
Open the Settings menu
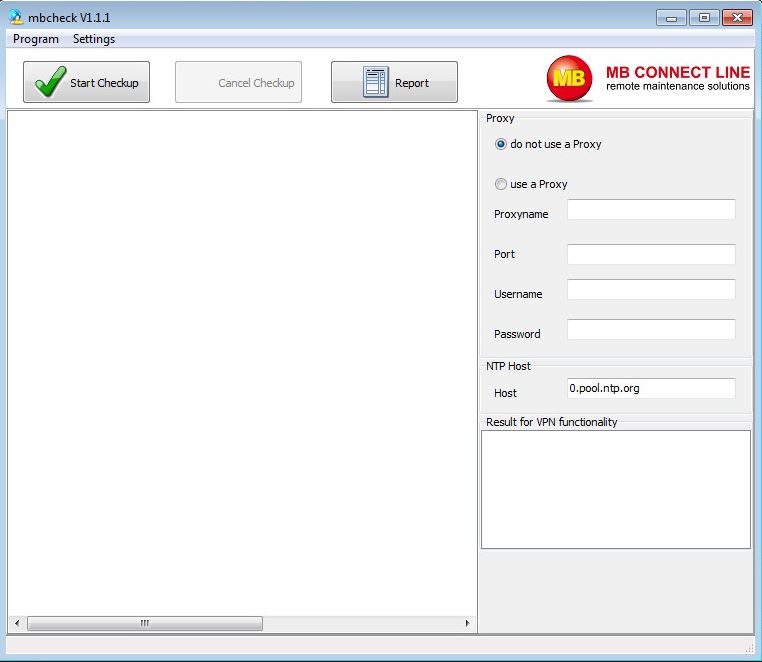[94, 39]
